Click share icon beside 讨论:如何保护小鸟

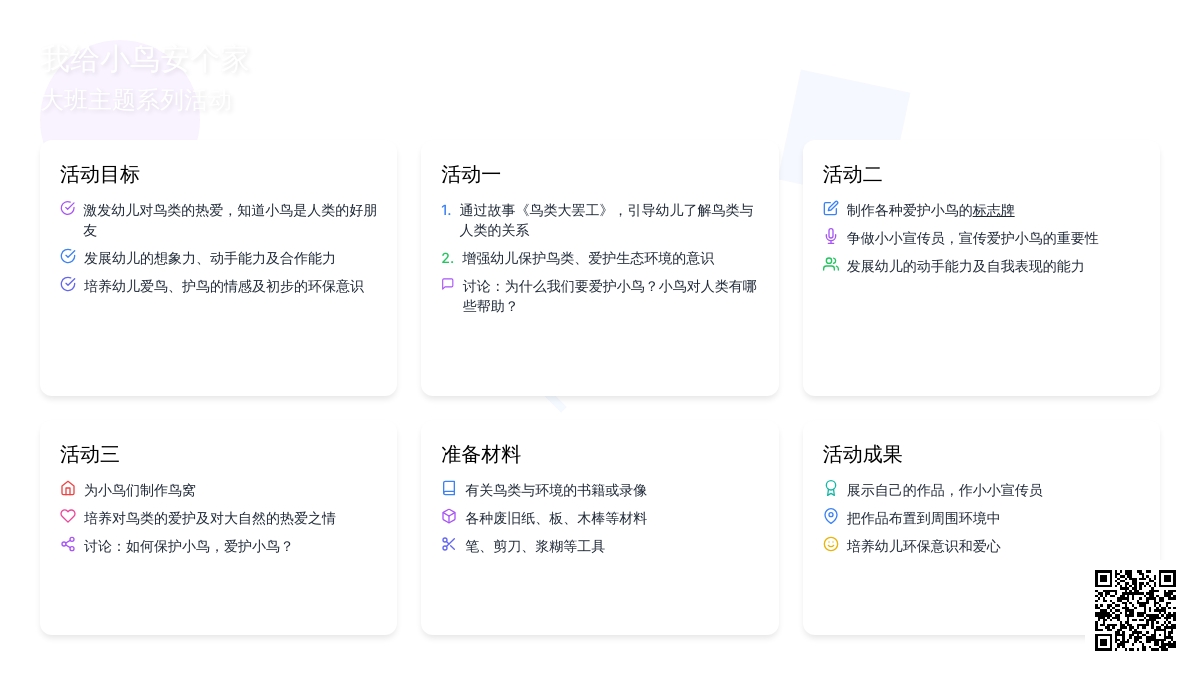[x=68, y=544]
